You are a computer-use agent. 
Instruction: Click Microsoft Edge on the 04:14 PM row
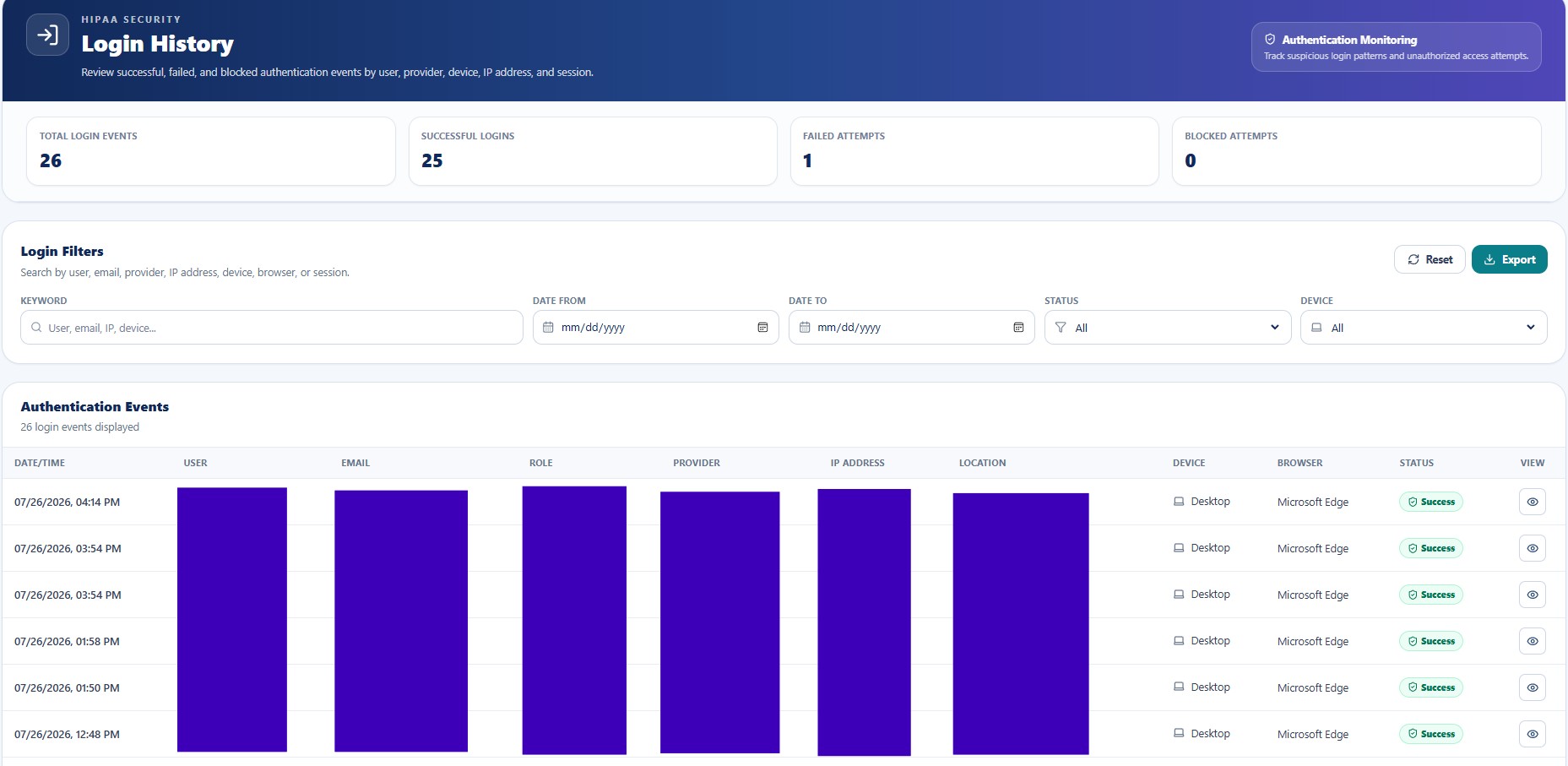coord(1312,502)
